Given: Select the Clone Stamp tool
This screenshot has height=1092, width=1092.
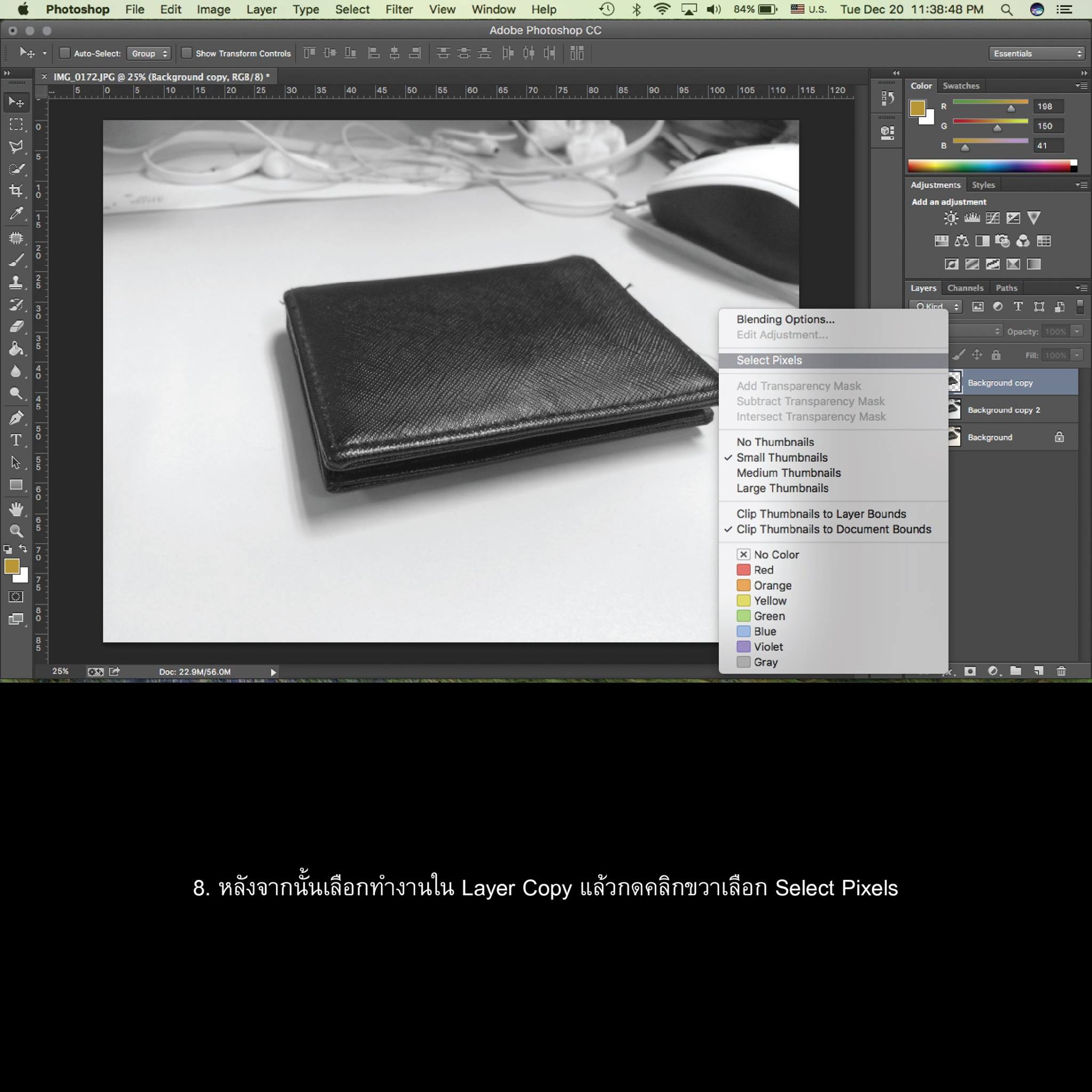Looking at the screenshot, I should pos(17,282).
